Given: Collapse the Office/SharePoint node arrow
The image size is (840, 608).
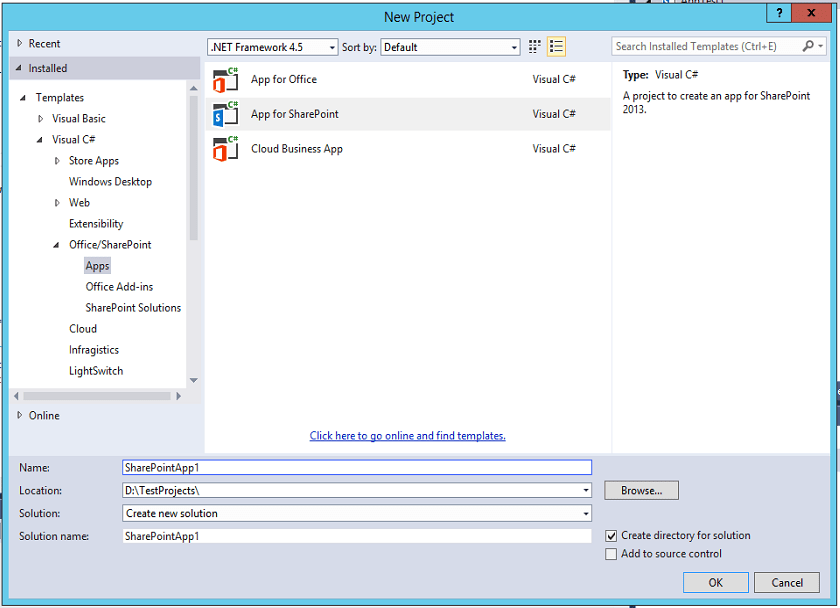Looking at the screenshot, I should 56,245.
